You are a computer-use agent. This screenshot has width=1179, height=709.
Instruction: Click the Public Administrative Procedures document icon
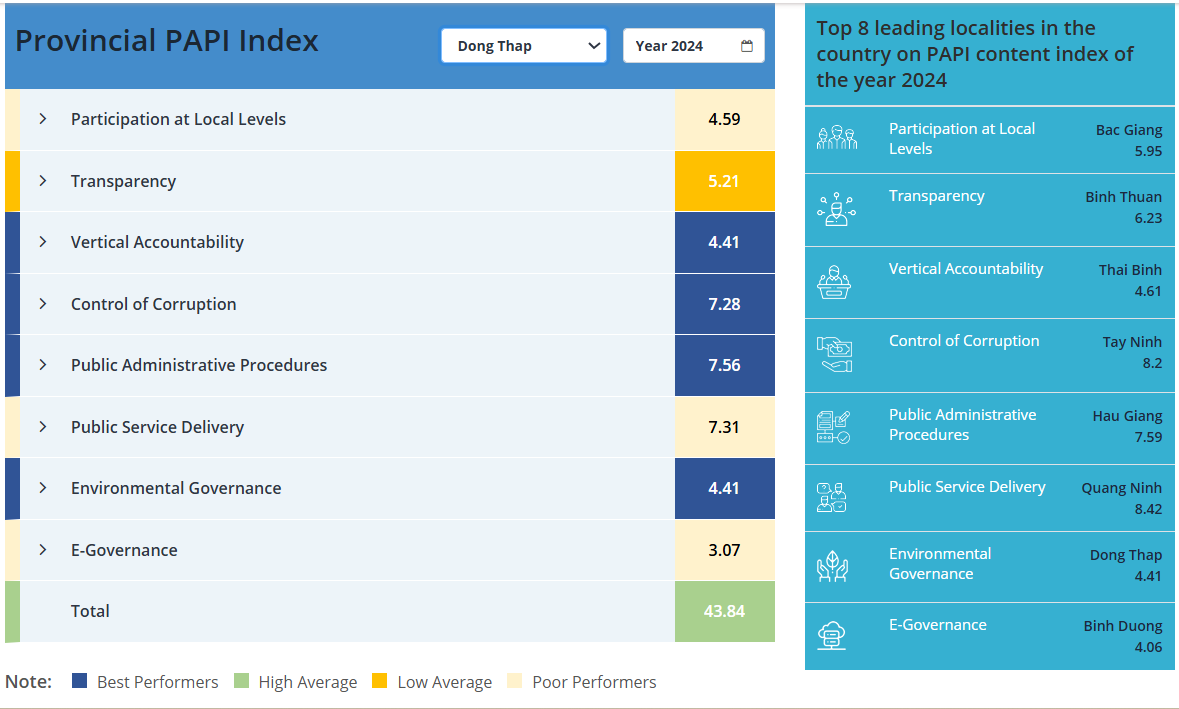pyautogui.click(x=834, y=427)
